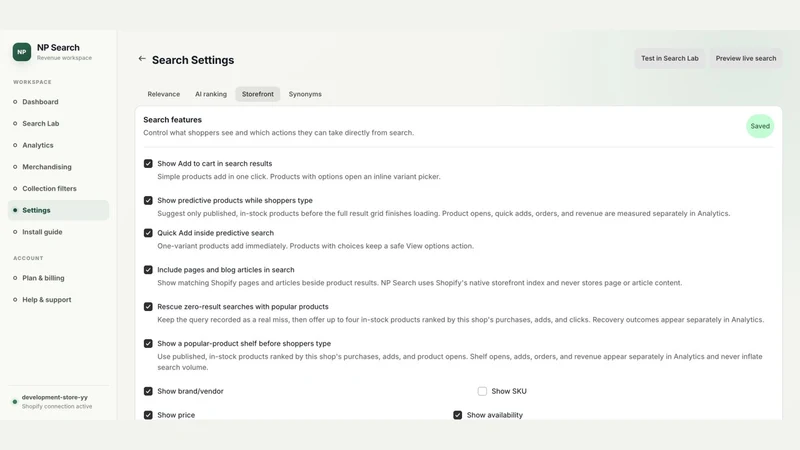800x450 pixels.
Task: Click the Test in Search Lab button
Action: click(x=669, y=58)
